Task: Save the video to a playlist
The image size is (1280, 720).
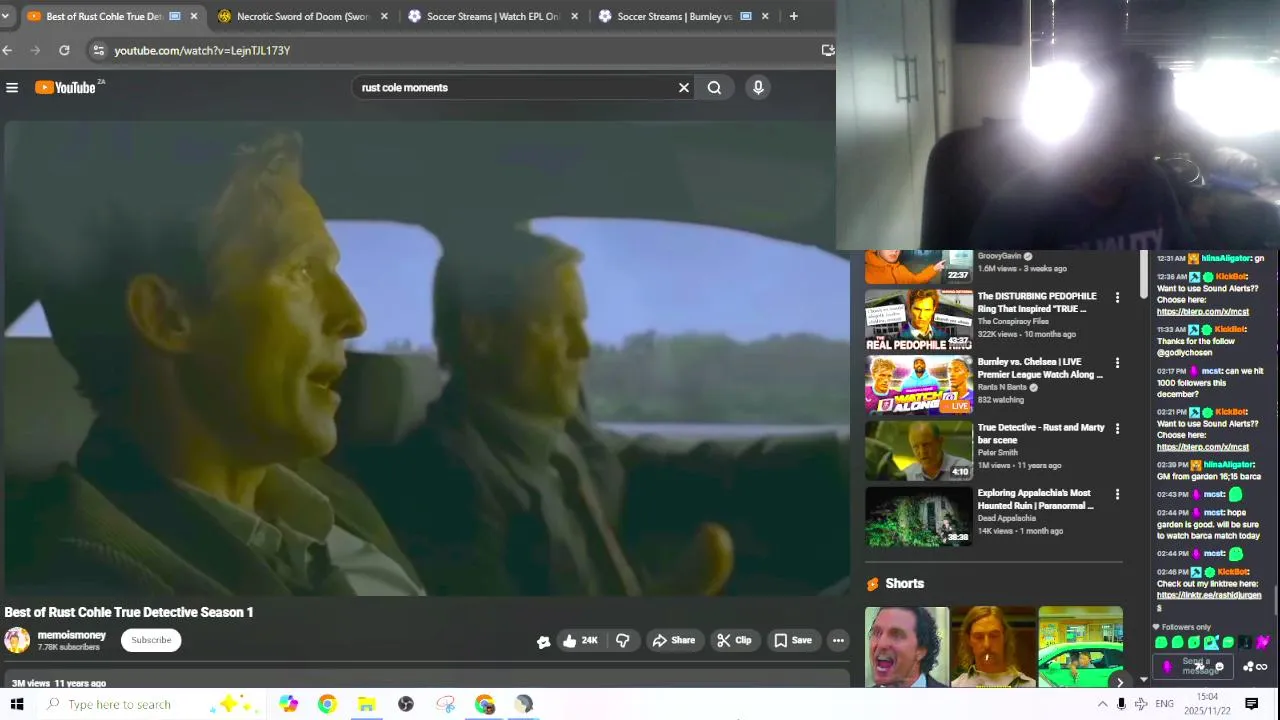Action: [x=792, y=640]
